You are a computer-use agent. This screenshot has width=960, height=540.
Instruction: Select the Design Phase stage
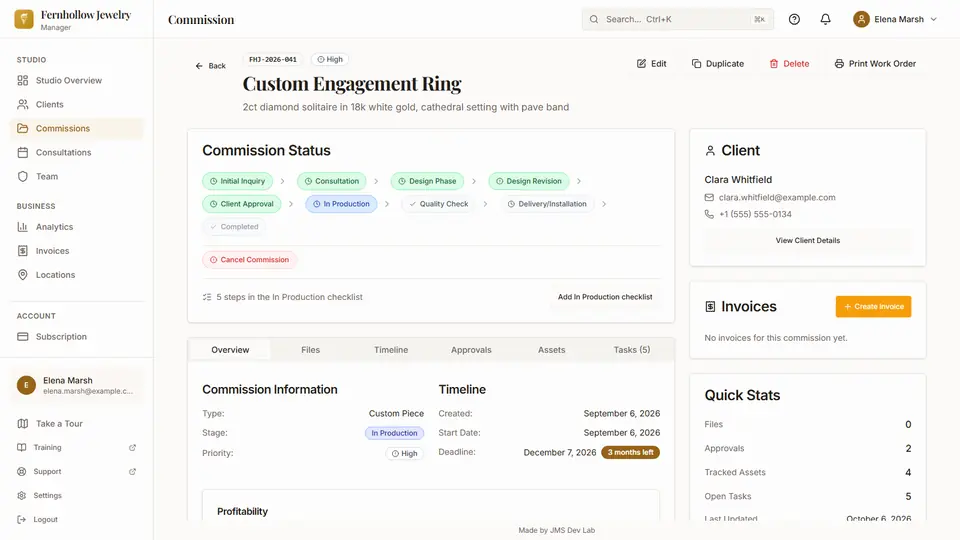tap(427, 181)
